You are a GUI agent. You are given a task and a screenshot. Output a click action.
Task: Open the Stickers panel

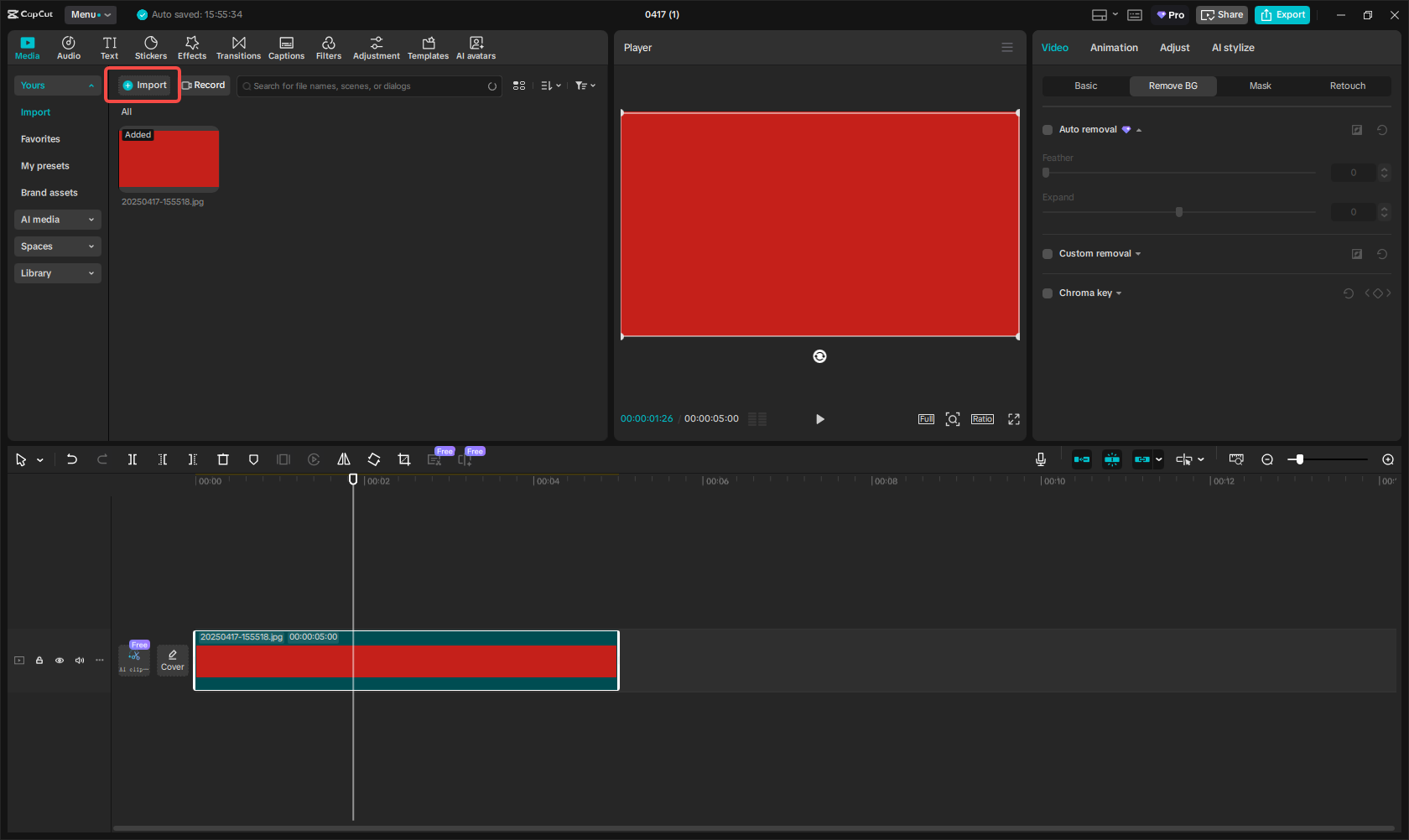[151, 47]
